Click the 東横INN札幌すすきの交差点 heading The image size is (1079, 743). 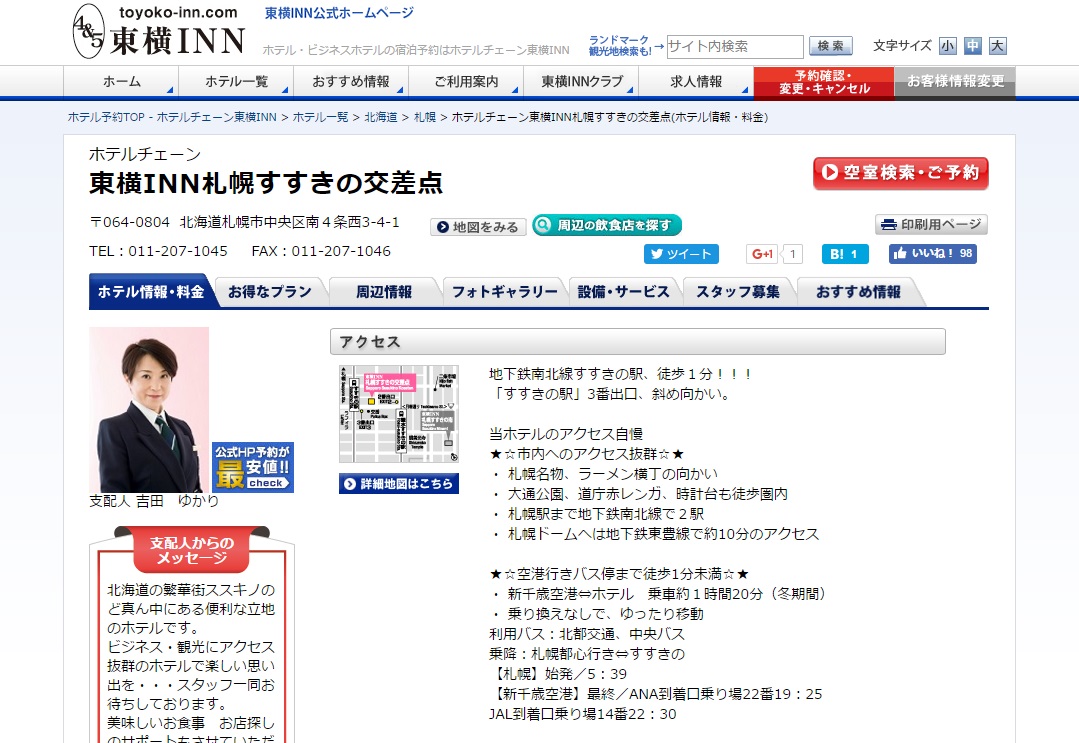tap(266, 183)
